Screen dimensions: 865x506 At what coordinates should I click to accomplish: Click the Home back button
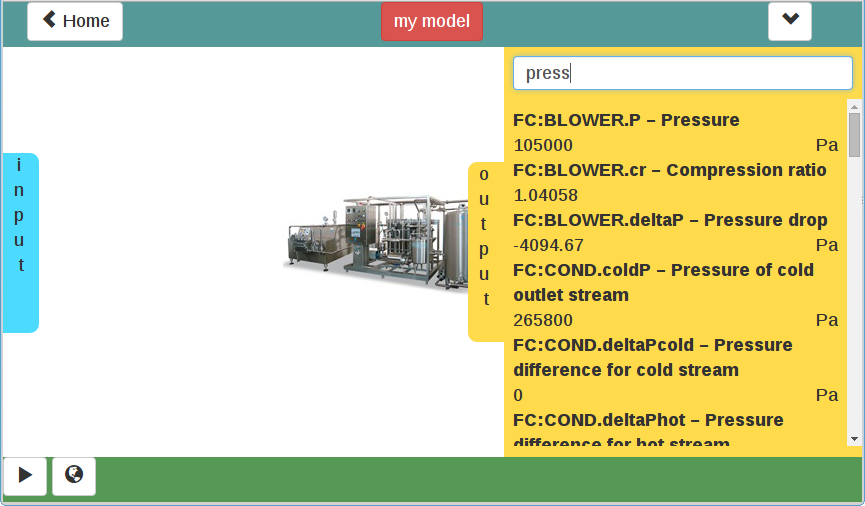pos(75,21)
